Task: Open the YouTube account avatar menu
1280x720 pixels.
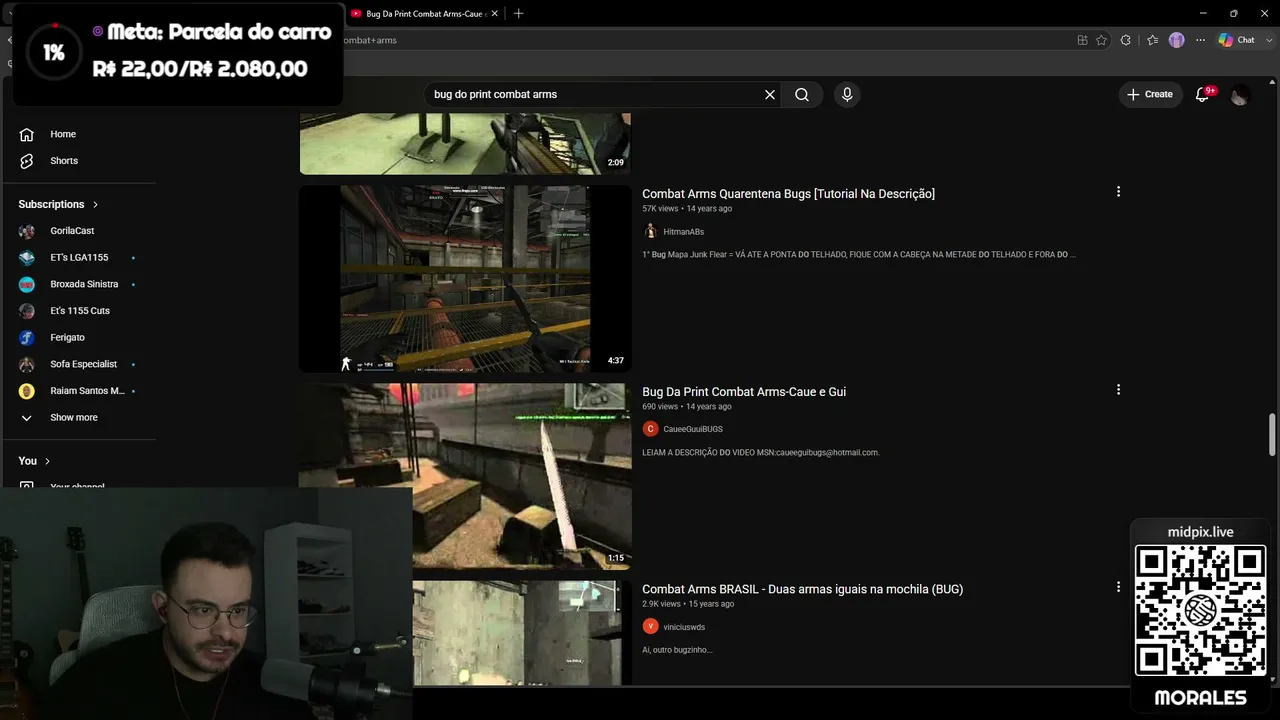Action: point(1240,95)
